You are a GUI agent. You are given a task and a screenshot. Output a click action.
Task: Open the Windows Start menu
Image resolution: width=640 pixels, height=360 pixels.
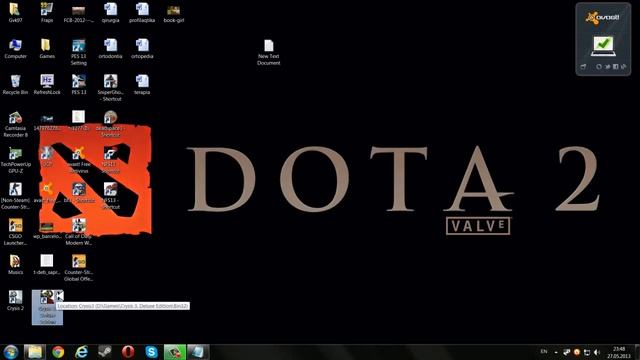(11, 352)
